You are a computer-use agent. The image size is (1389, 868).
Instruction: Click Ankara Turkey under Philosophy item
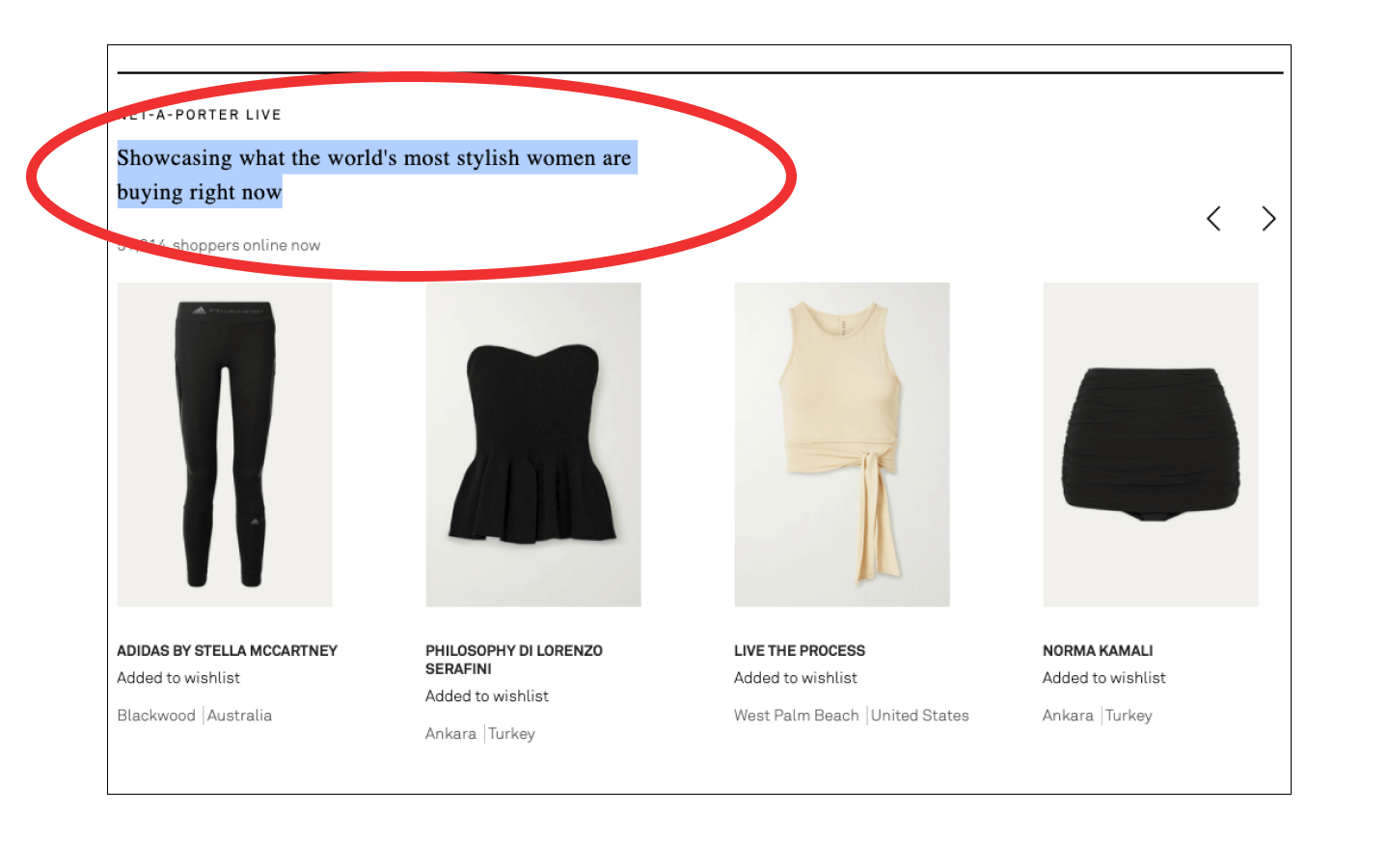480,734
